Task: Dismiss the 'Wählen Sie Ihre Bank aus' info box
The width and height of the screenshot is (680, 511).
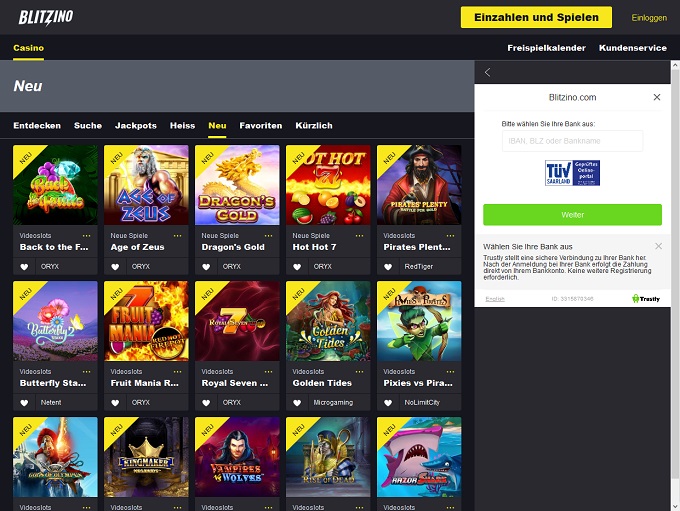Action: pyautogui.click(x=658, y=246)
